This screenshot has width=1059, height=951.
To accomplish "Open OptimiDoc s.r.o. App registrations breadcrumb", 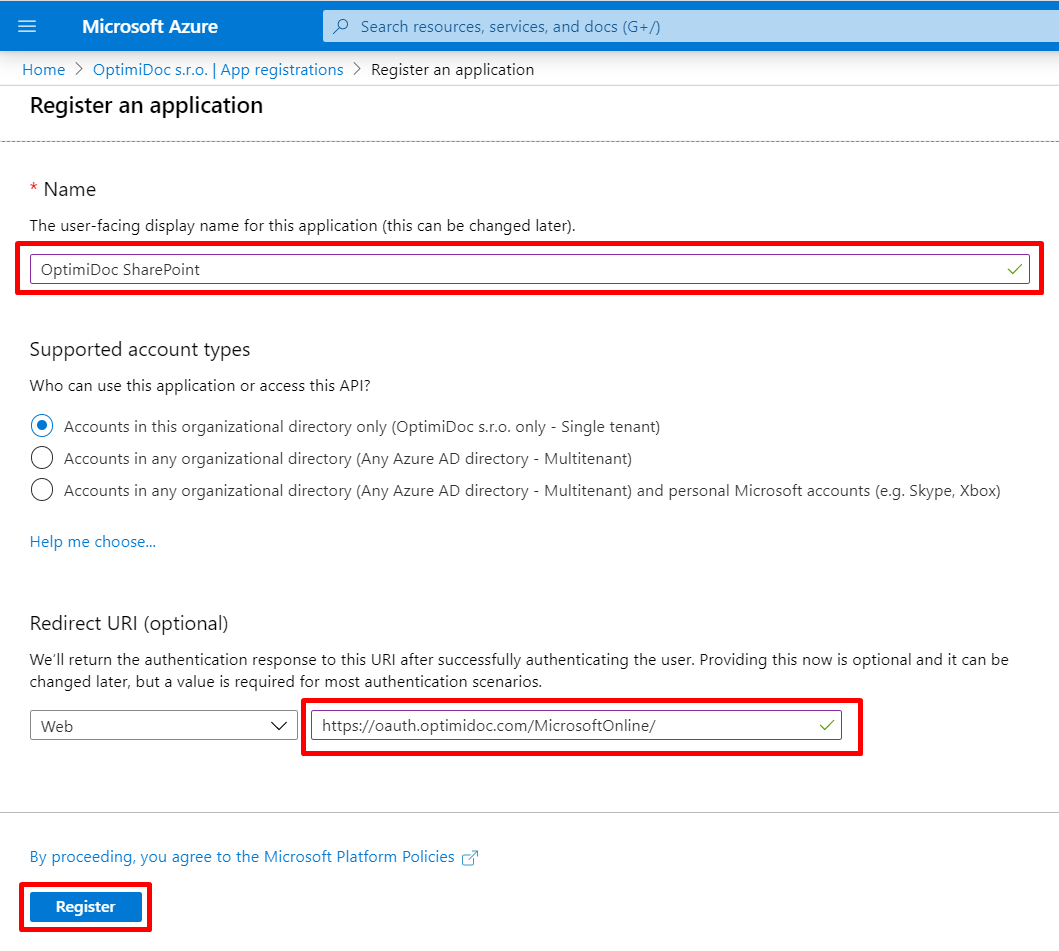I will point(218,70).
